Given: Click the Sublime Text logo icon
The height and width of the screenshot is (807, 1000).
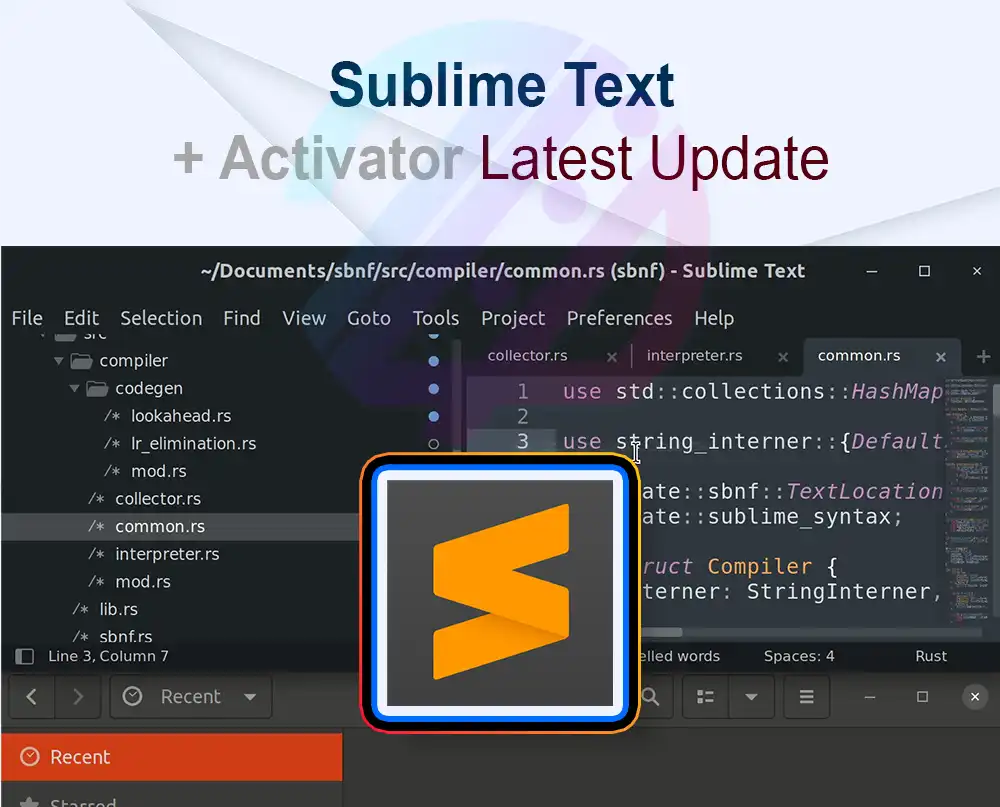Looking at the screenshot, I should (500, 590).
